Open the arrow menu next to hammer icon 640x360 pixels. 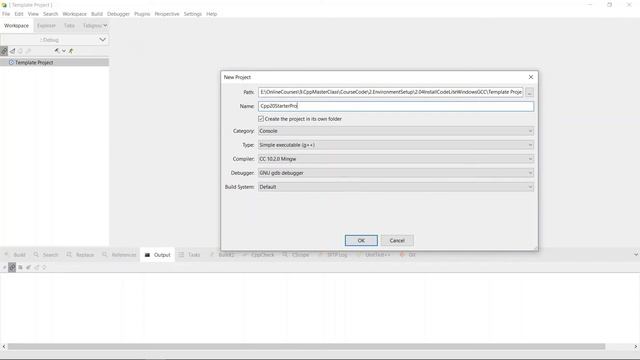point(64,51)
